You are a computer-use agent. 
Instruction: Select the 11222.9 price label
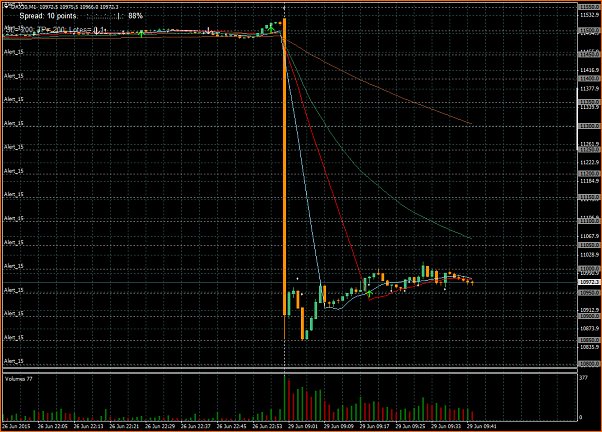pos(589,162)
